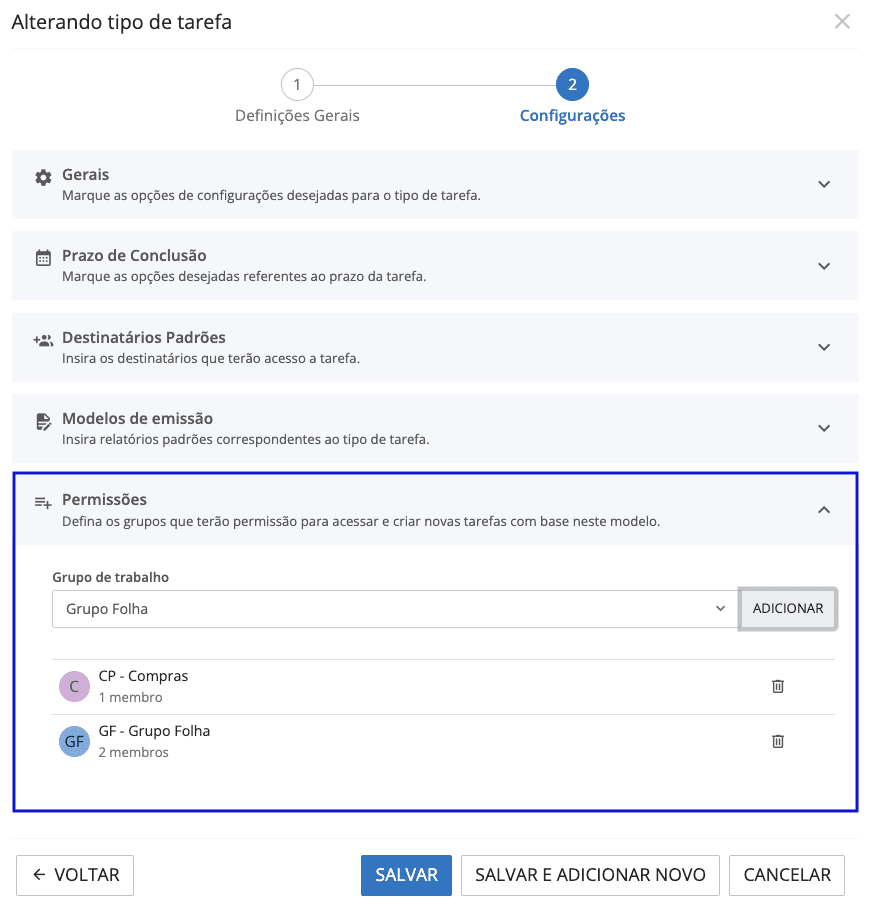Screen dimensions: 871x905
Task: Expand the Modelos de emissão section
Action: 824,428
